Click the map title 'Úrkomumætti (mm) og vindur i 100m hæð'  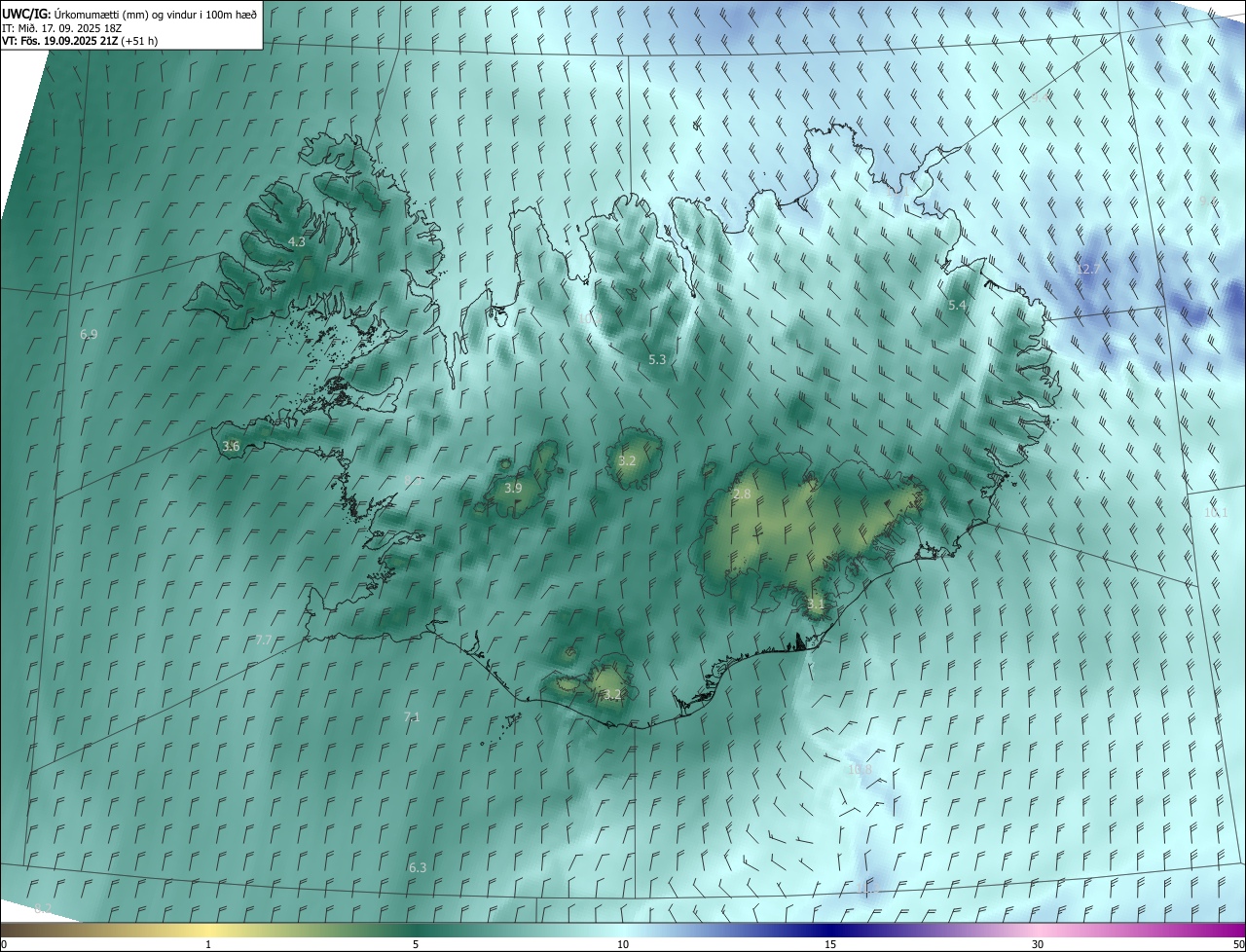156,13
